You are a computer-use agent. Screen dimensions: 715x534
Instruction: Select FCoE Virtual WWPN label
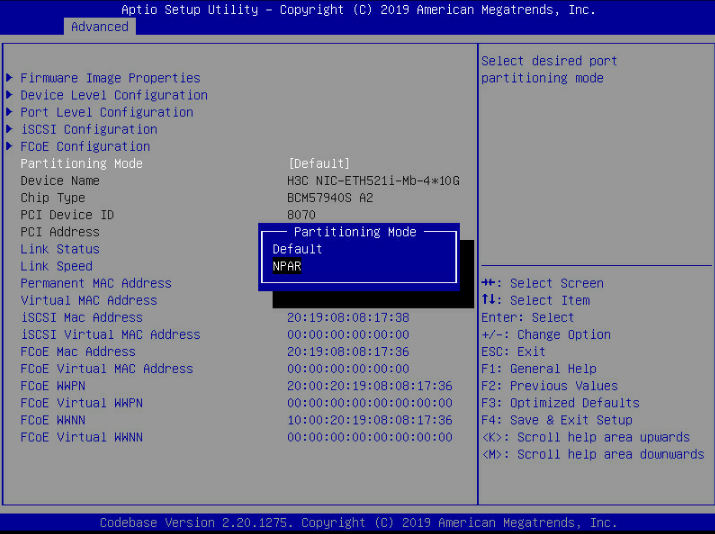point(82,403)
